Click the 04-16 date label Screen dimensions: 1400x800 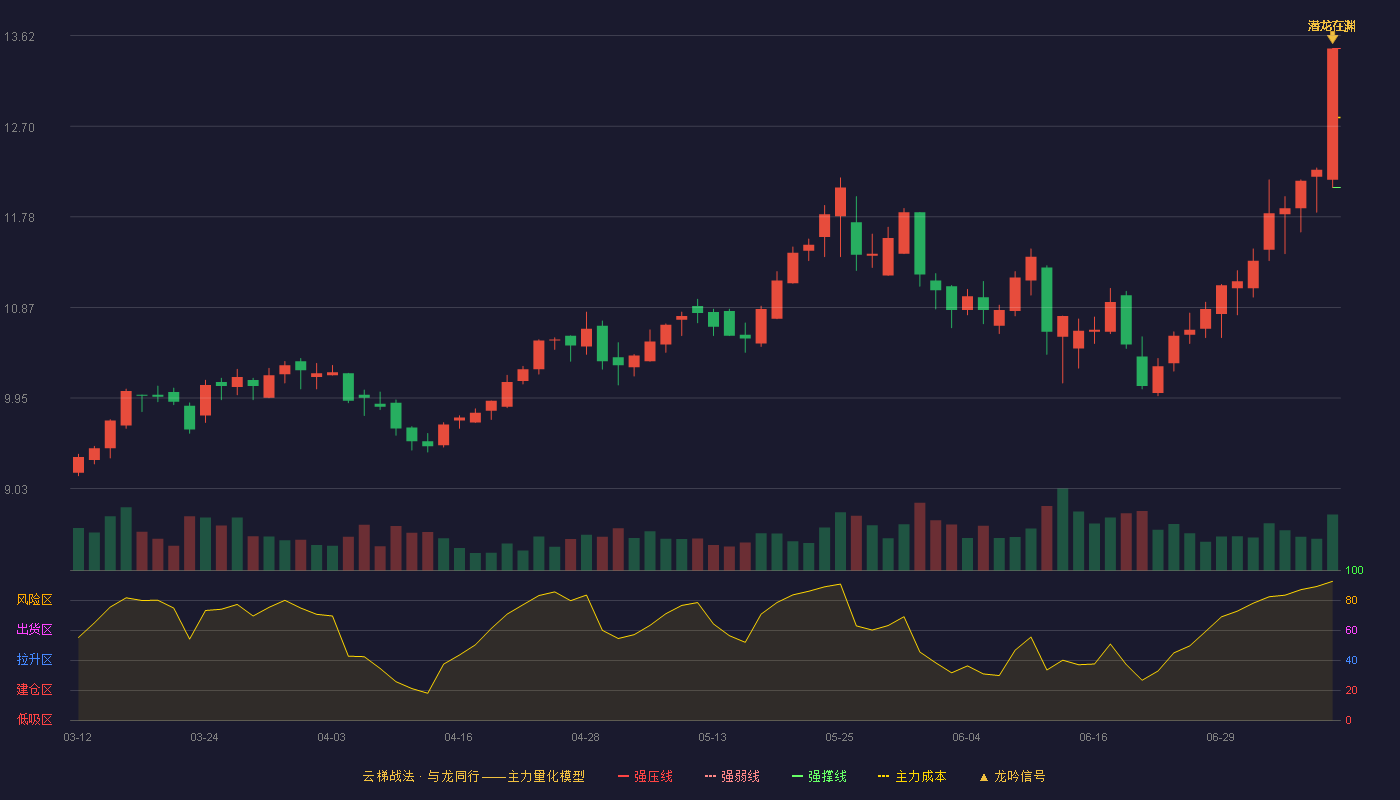tap(459, 737)
